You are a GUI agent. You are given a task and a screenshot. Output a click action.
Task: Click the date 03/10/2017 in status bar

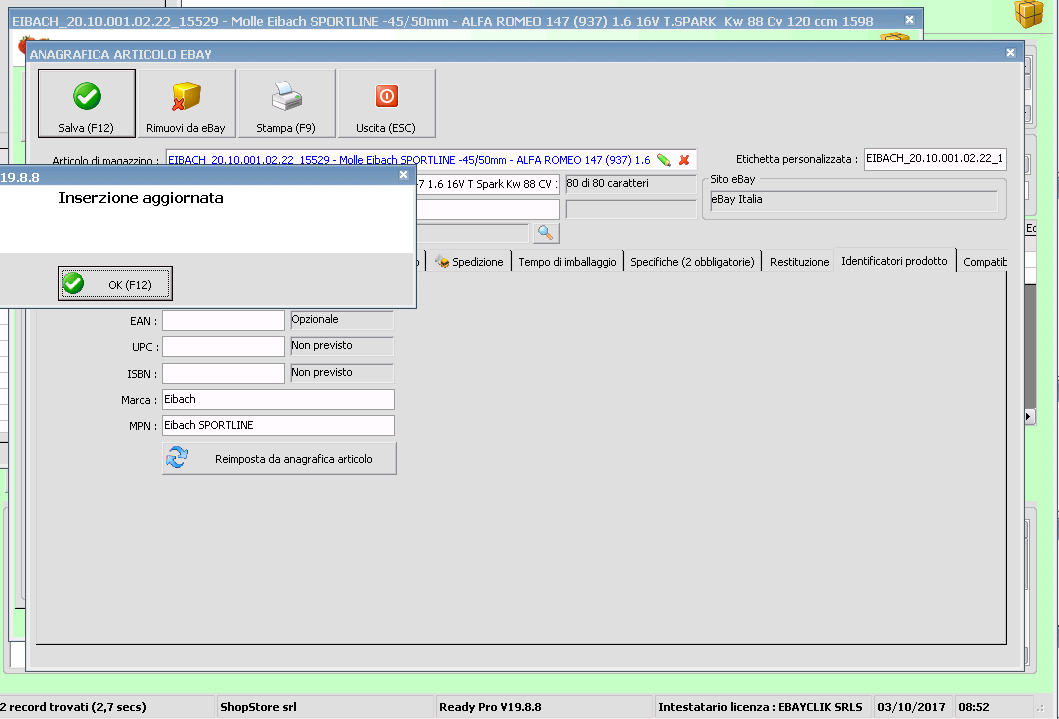click(x=911, y=707)
